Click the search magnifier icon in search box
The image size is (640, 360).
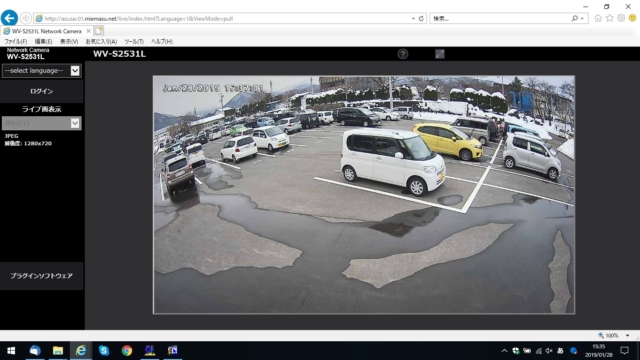(575, 18)
